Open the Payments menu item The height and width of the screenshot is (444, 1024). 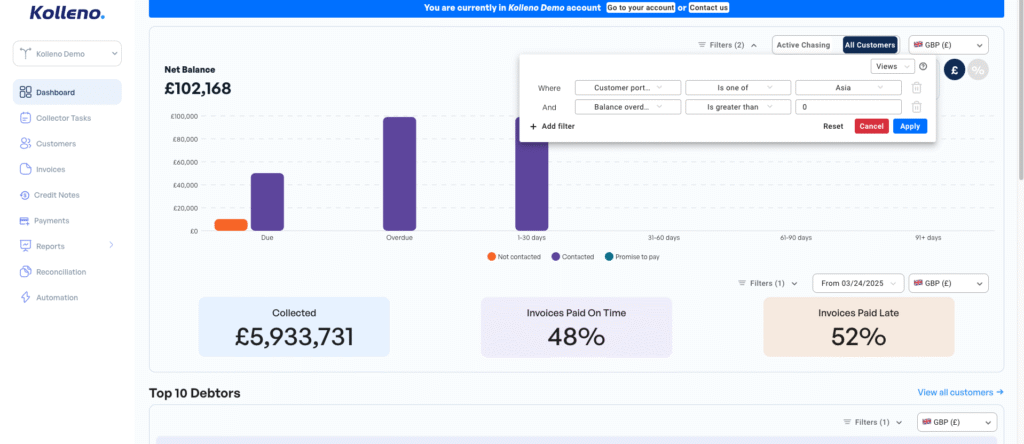click(x=51, y=220)
